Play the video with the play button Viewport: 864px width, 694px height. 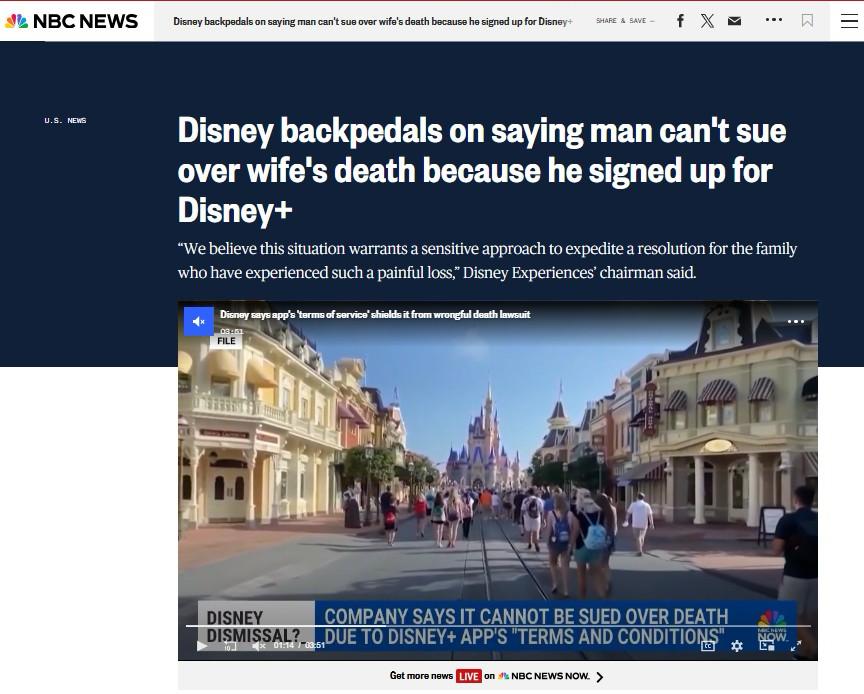(x=202, y=646)
